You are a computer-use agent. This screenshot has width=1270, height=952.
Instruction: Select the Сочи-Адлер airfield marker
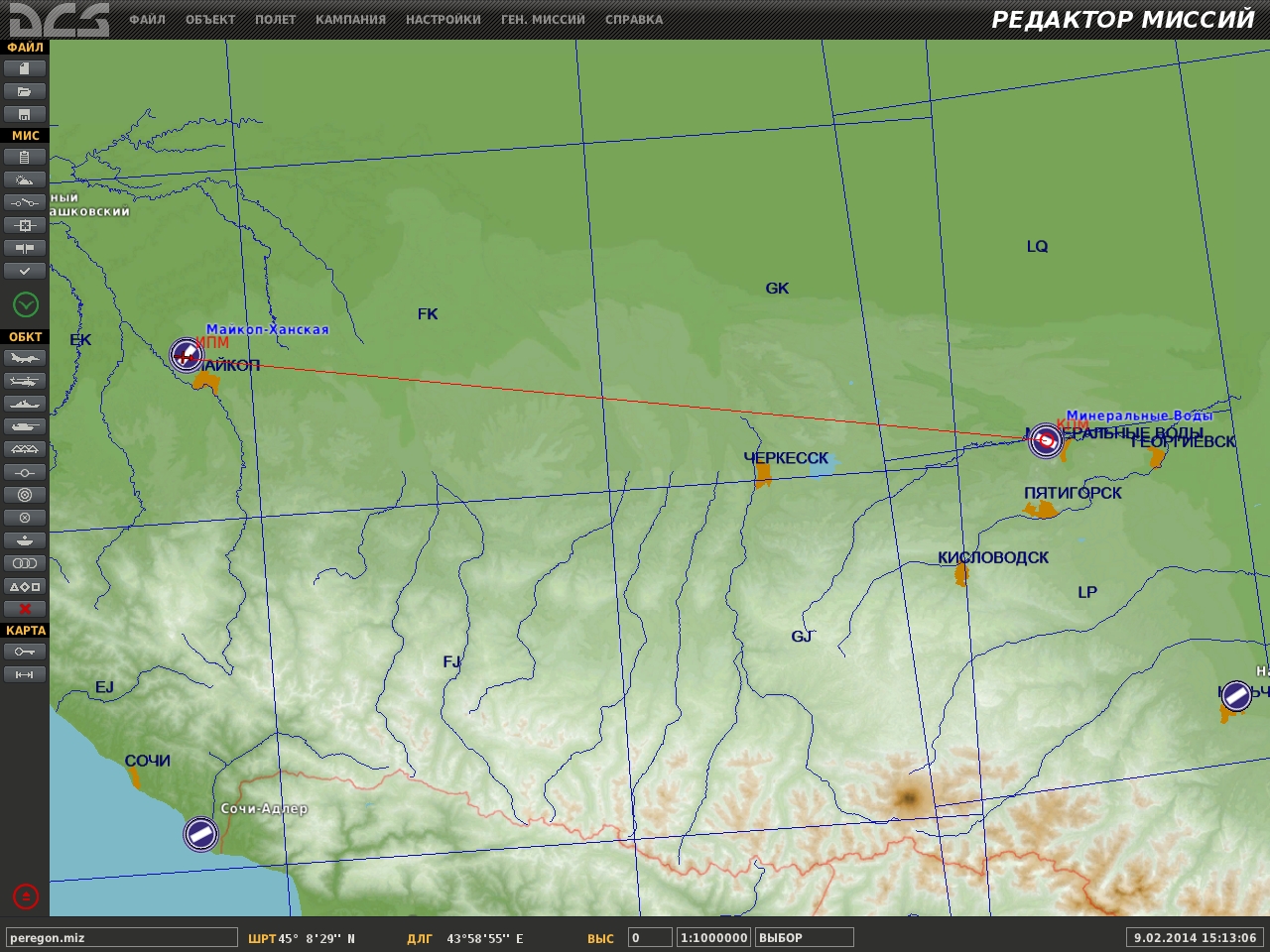200,834
